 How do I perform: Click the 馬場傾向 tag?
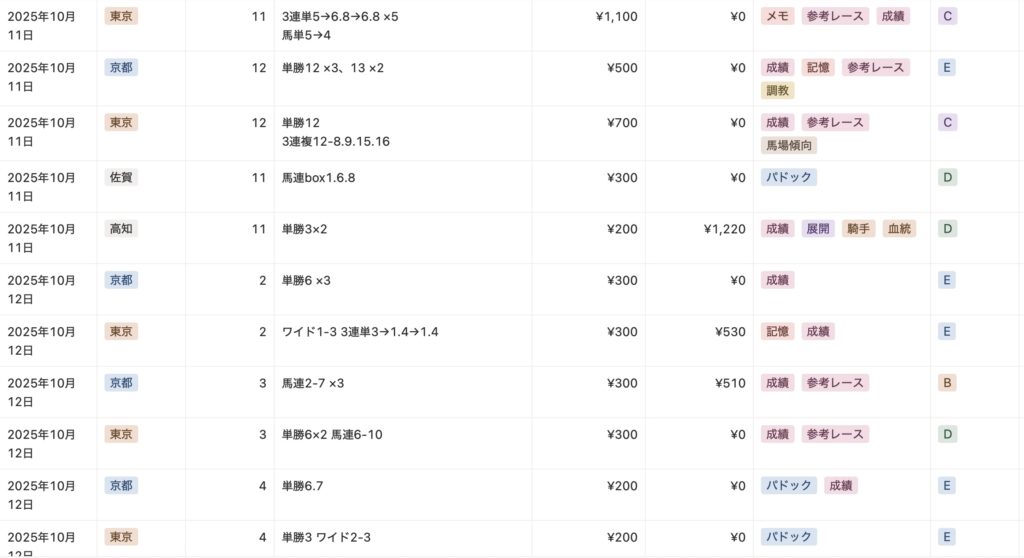pos(789,145)
